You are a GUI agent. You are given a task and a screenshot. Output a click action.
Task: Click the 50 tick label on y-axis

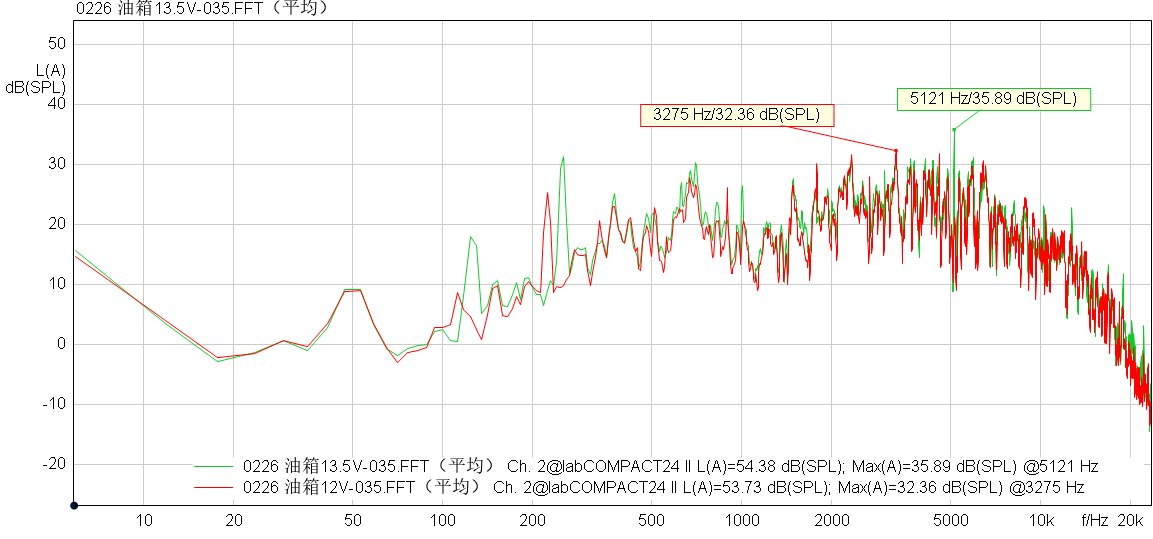[x=56, y=44]
